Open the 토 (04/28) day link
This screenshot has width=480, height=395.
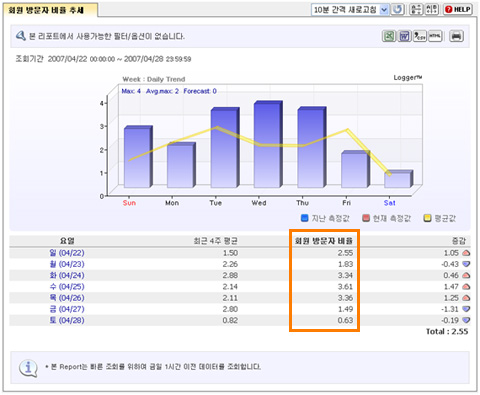[x=67, y=320]
